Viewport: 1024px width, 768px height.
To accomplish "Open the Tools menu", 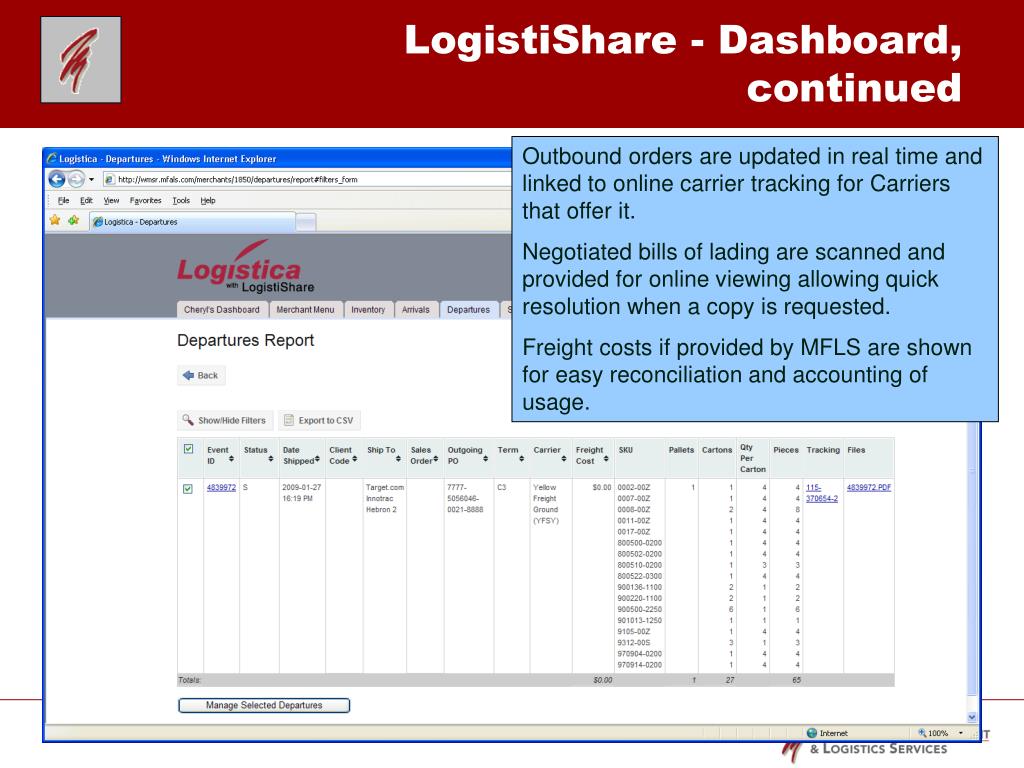I will [x=181, y=200].
